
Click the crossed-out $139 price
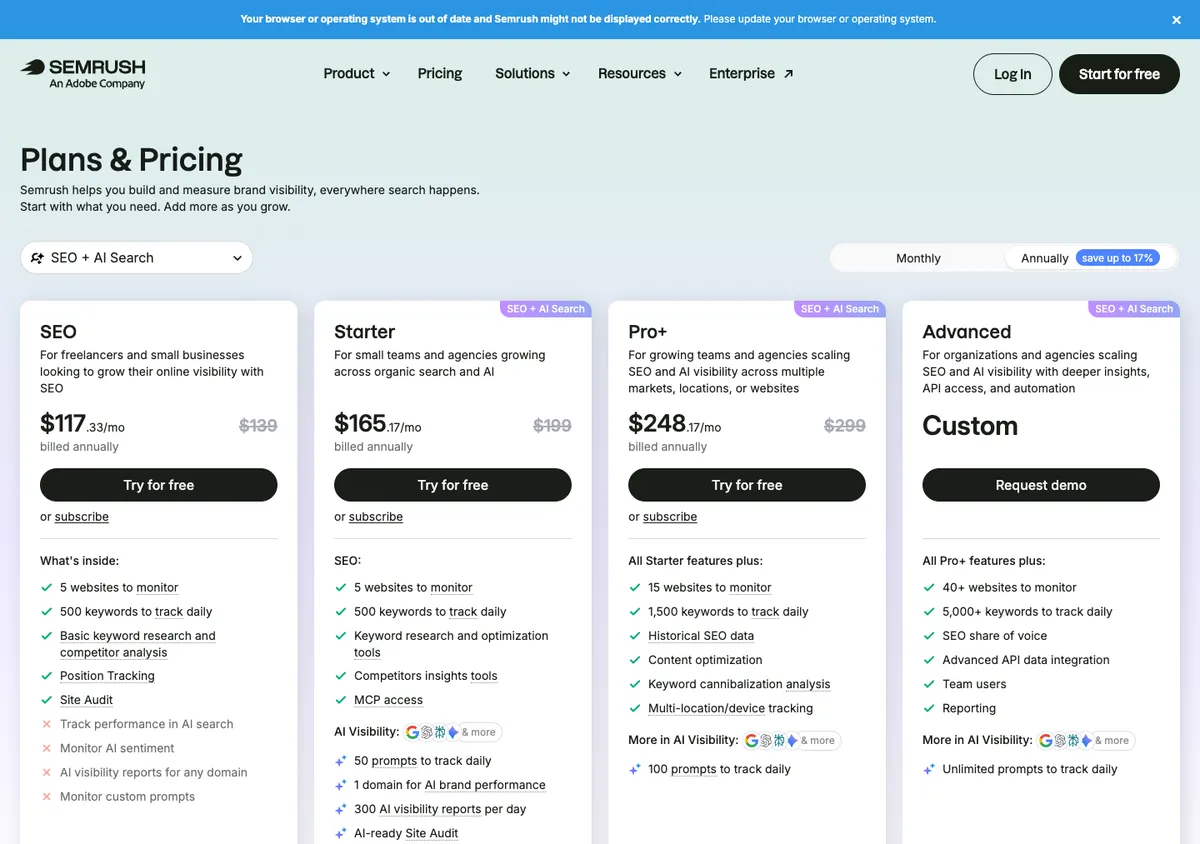coord(258,426)
